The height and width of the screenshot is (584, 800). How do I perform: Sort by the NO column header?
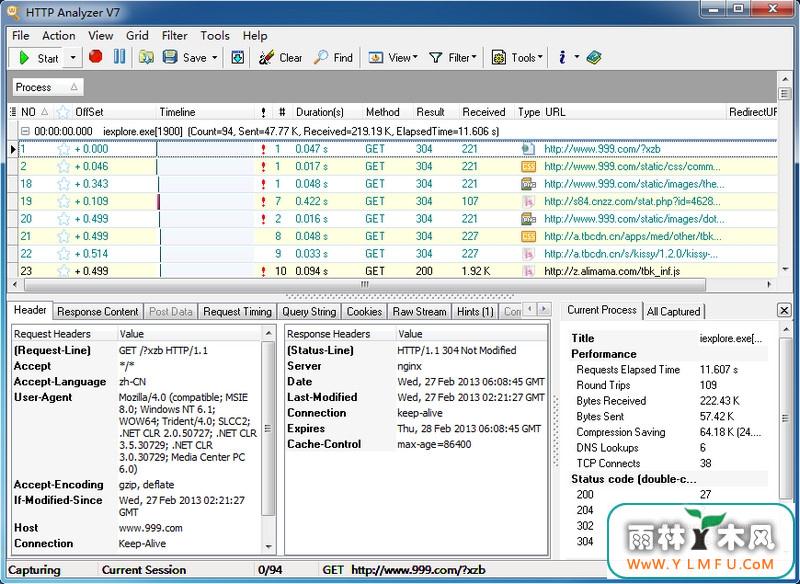click(x=35, y=112)
